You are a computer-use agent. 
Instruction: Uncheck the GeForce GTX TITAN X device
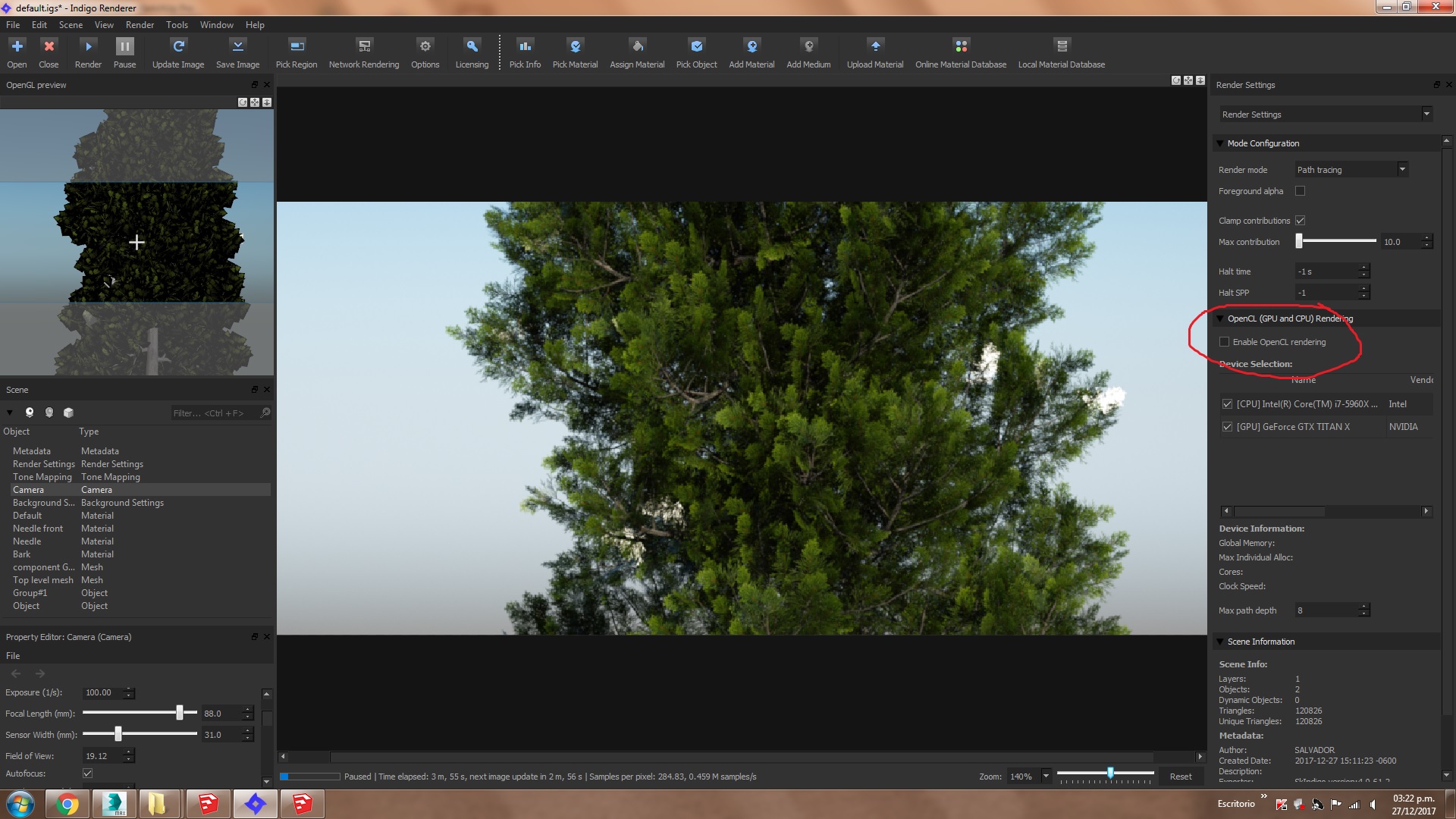tap(1227, 427)
